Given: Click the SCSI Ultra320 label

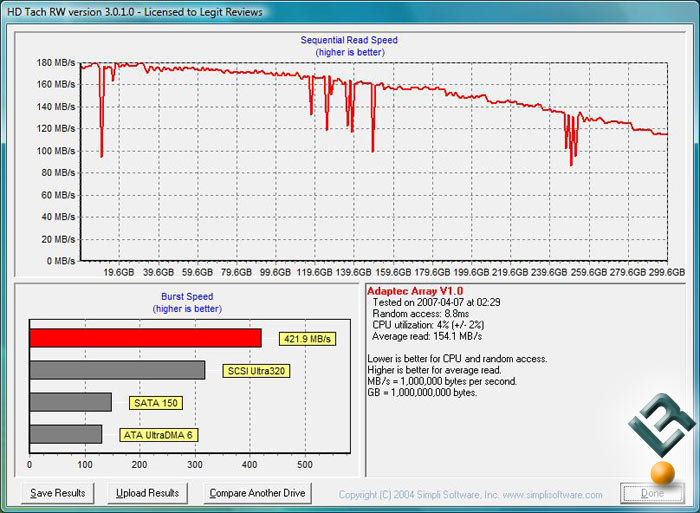Looking at the screenshot, I should [x=256, y=371].
